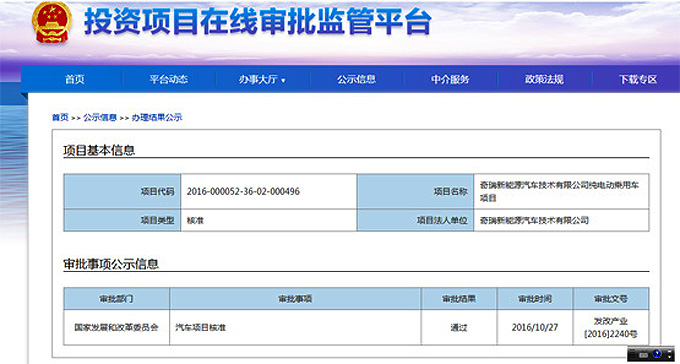Screen dimensions: 680x364
Task: Open 中介服务 navigation item
Action: click(x=450, y=79)
